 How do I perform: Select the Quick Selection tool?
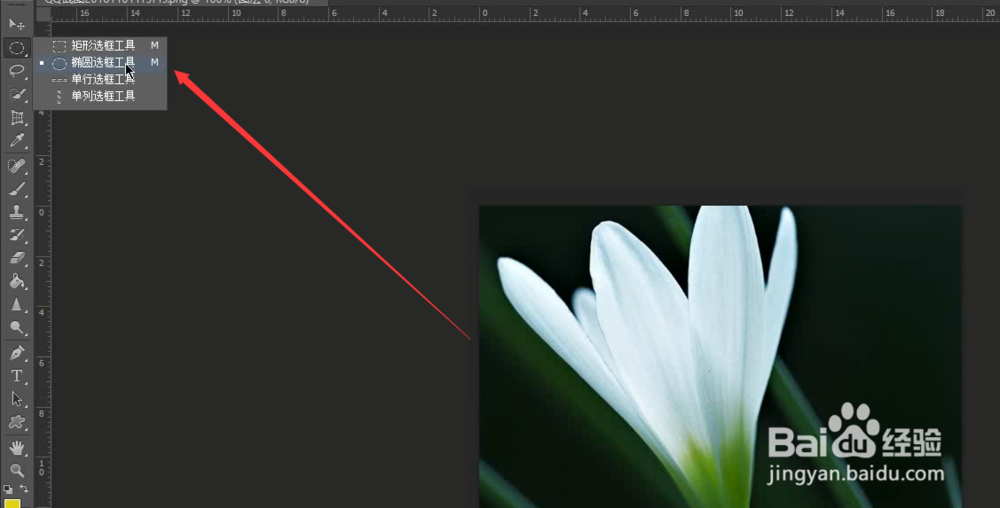pyautogui.click(x=17, y=94)
